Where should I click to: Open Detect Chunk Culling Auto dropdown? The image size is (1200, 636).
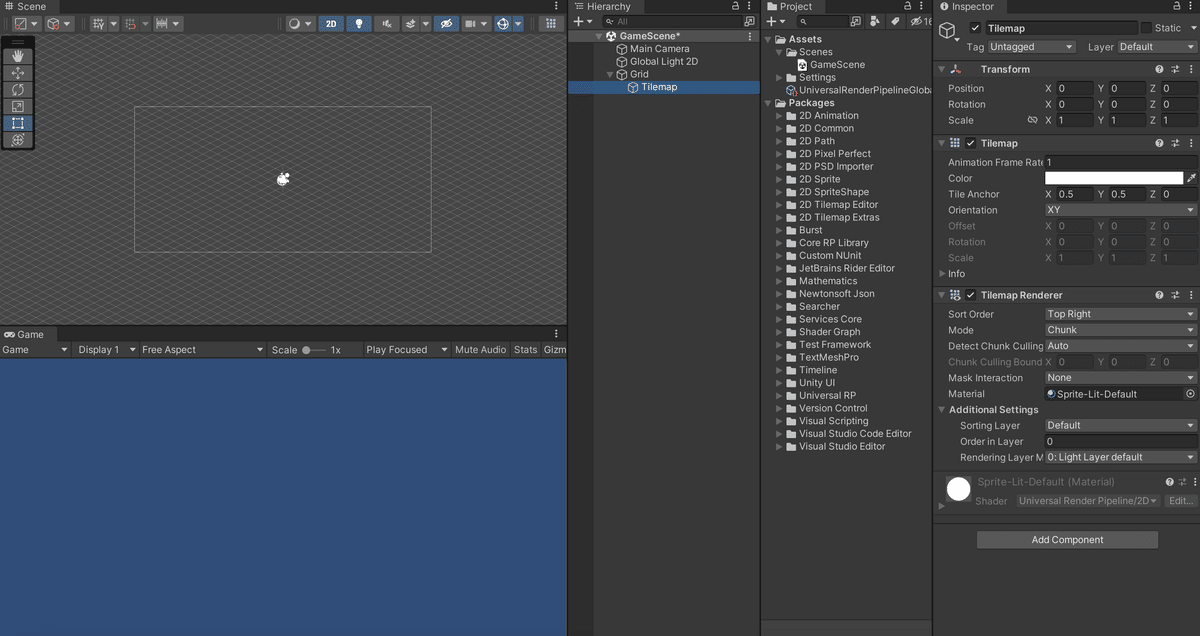tap(1120, 346)
